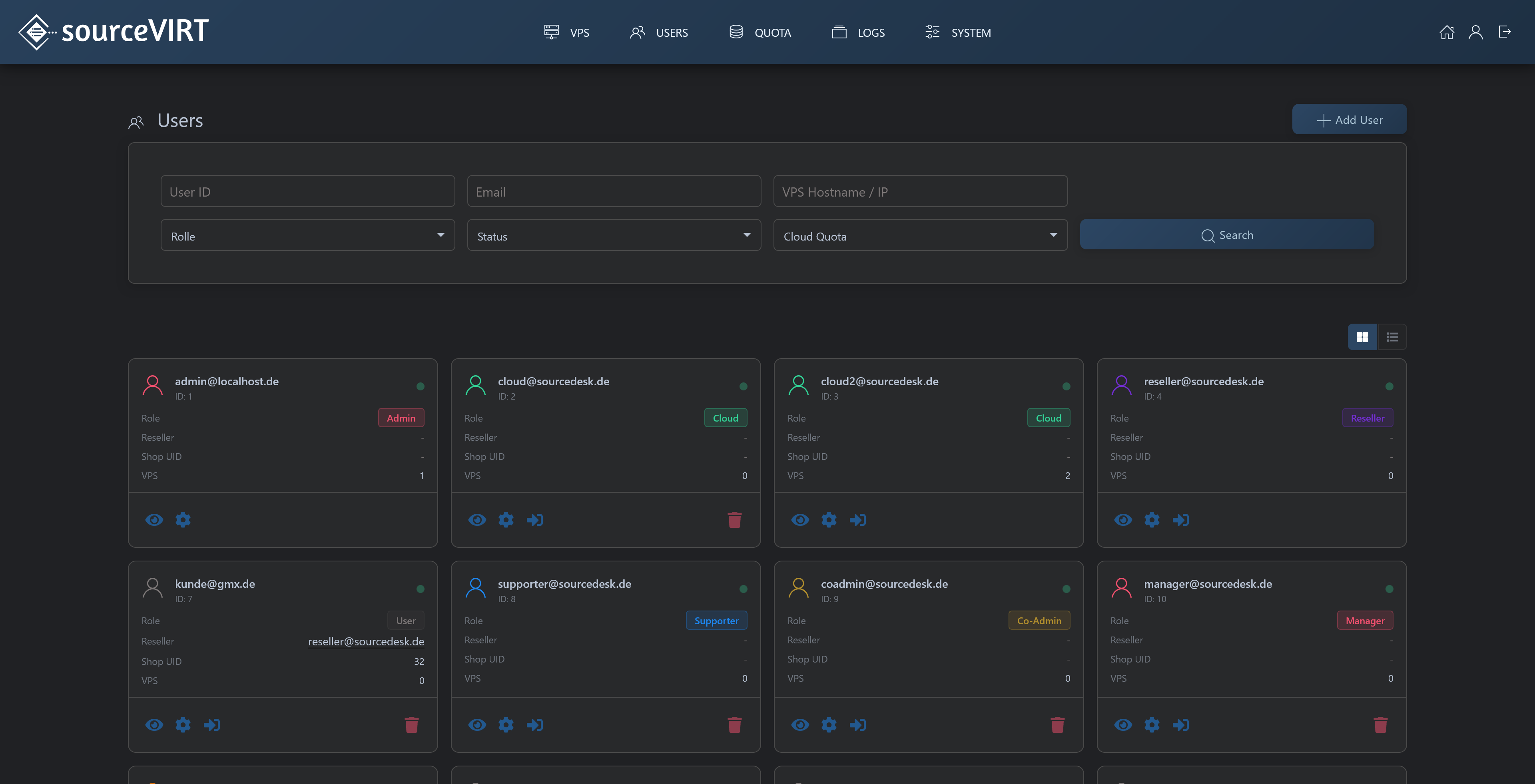Focus the Email field
Viewport: 1535px width, 784px height.
(614, 191)
